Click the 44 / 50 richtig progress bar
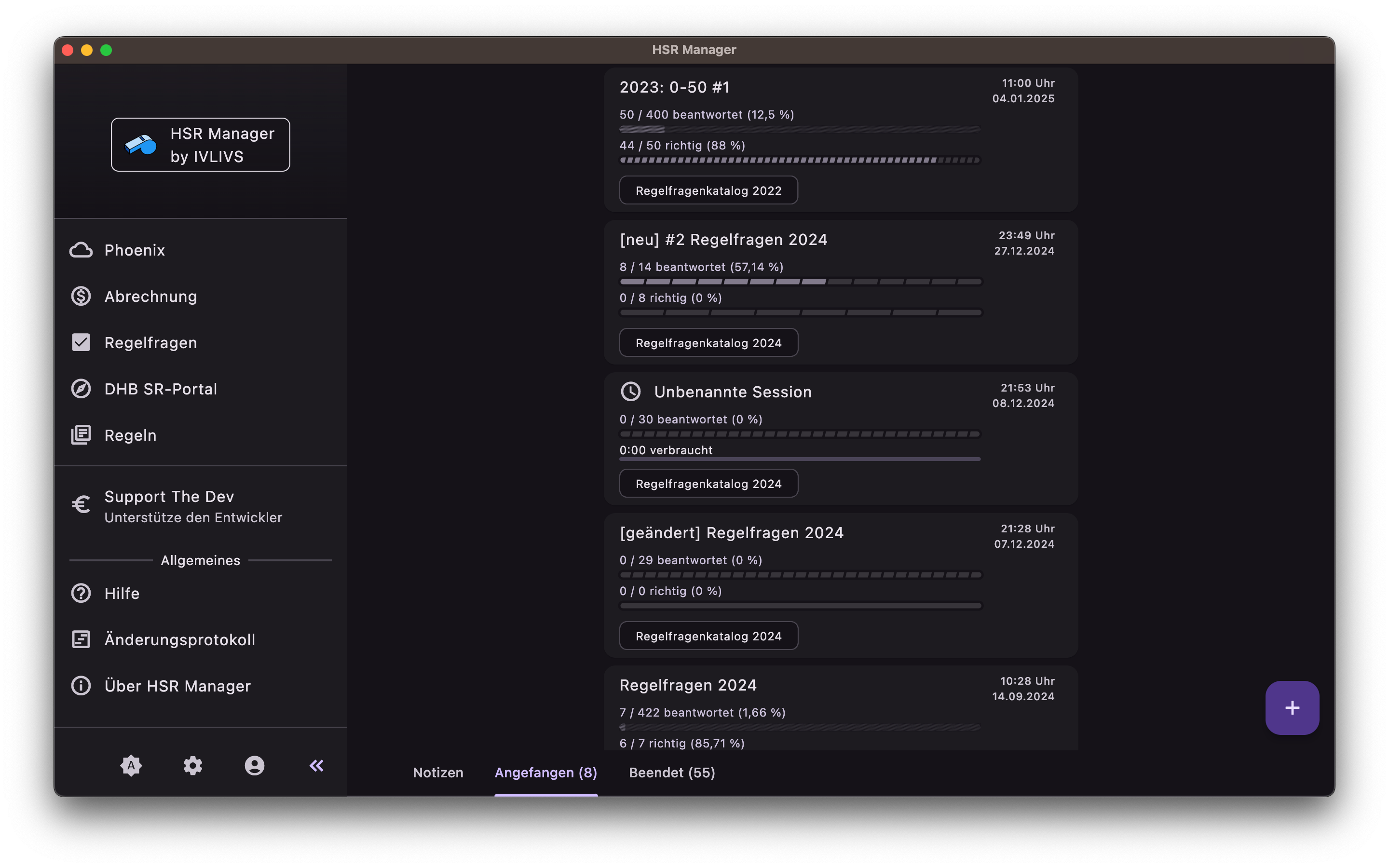1389x868 pixels. coord(800,160)
